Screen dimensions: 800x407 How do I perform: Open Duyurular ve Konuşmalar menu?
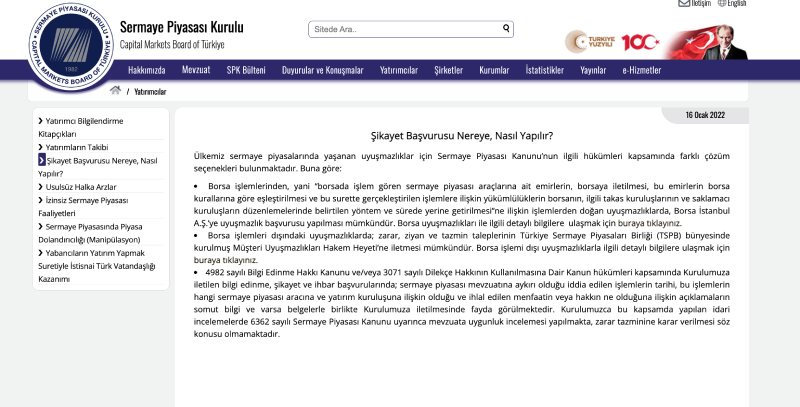[322, 70]
